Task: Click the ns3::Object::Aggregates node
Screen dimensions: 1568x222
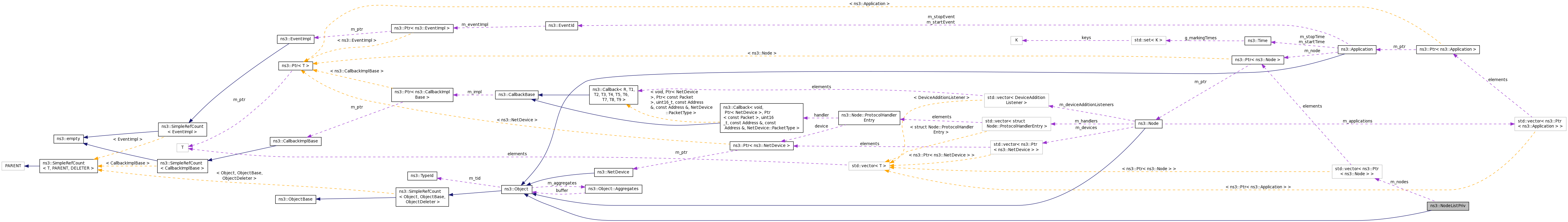Action: point(614,189)
